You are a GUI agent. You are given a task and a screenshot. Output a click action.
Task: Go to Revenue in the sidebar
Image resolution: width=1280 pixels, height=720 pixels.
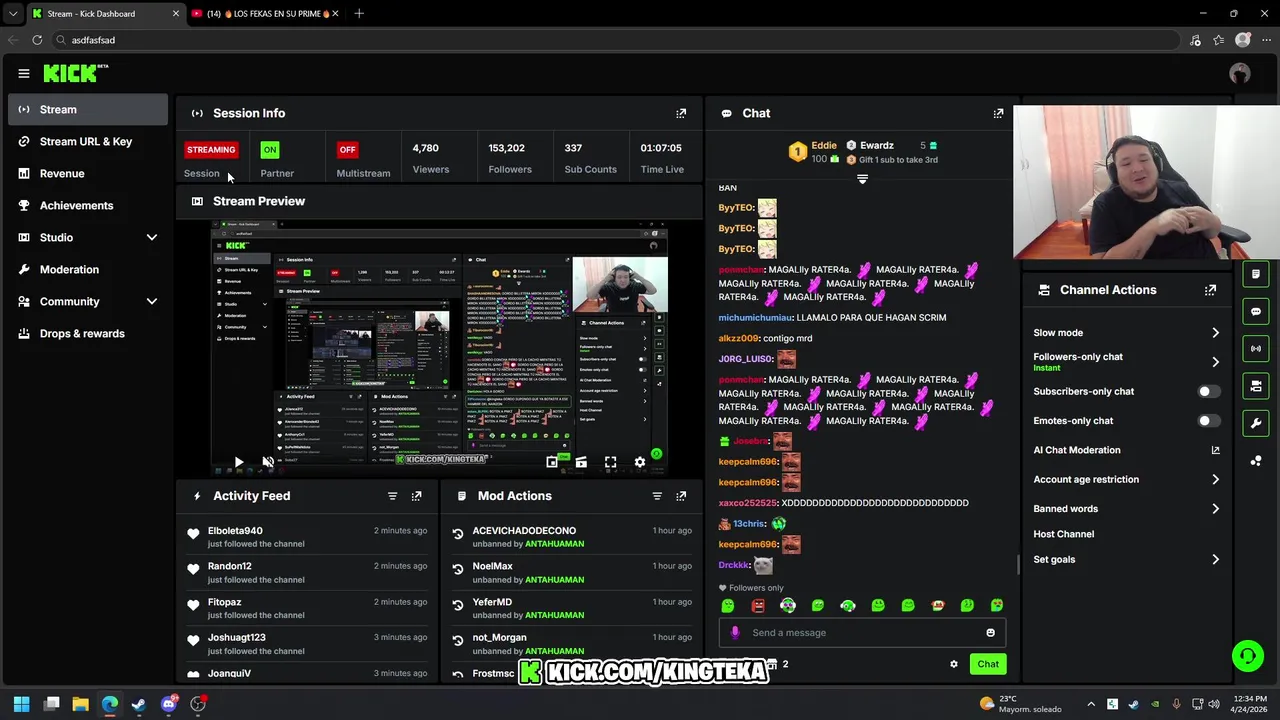tap(88, 174)
